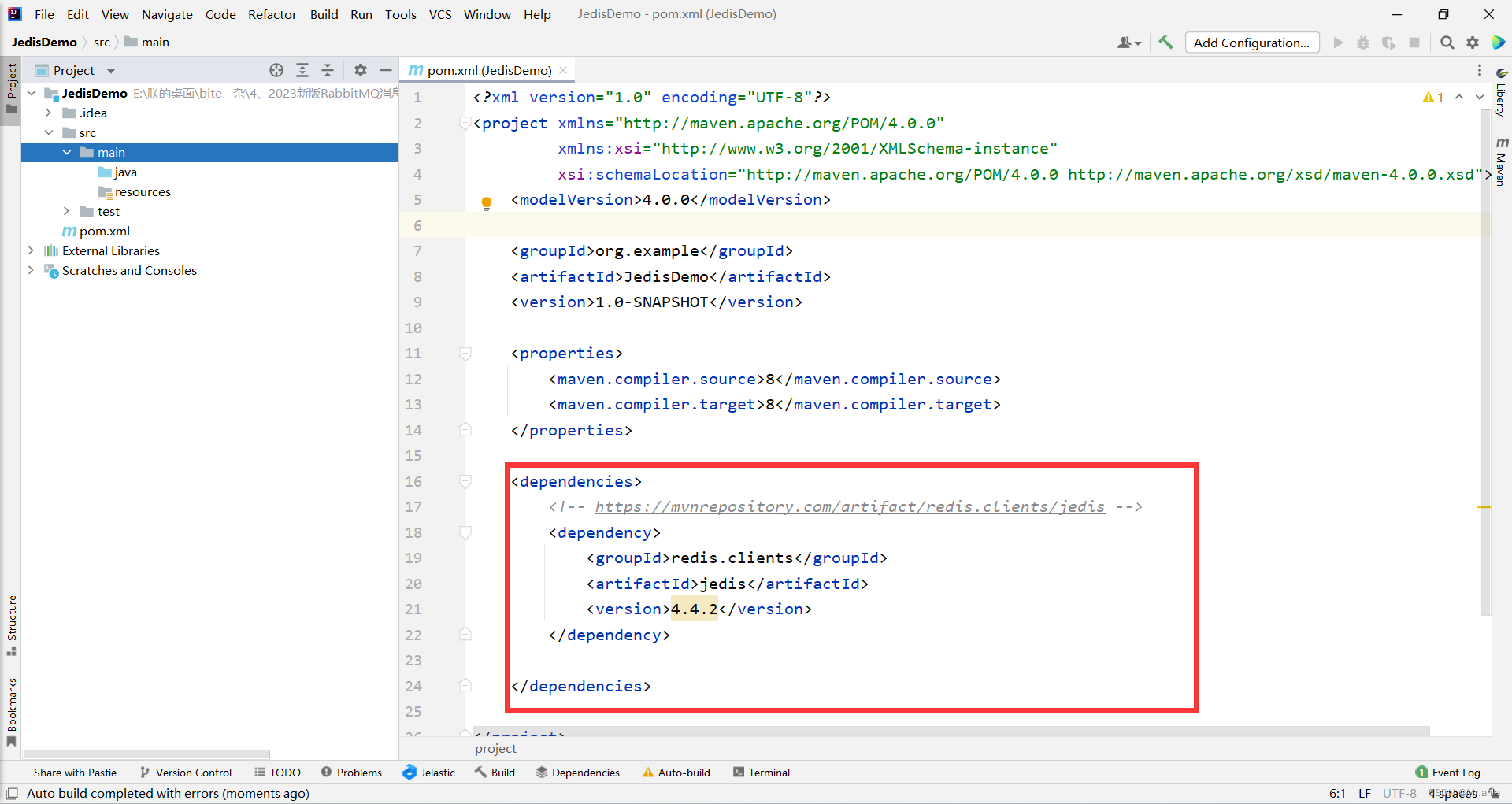Click the UTF-8 encoding widget
Image resolution: width=1512 pixels, height=804 pixels.
[1399, 793]
